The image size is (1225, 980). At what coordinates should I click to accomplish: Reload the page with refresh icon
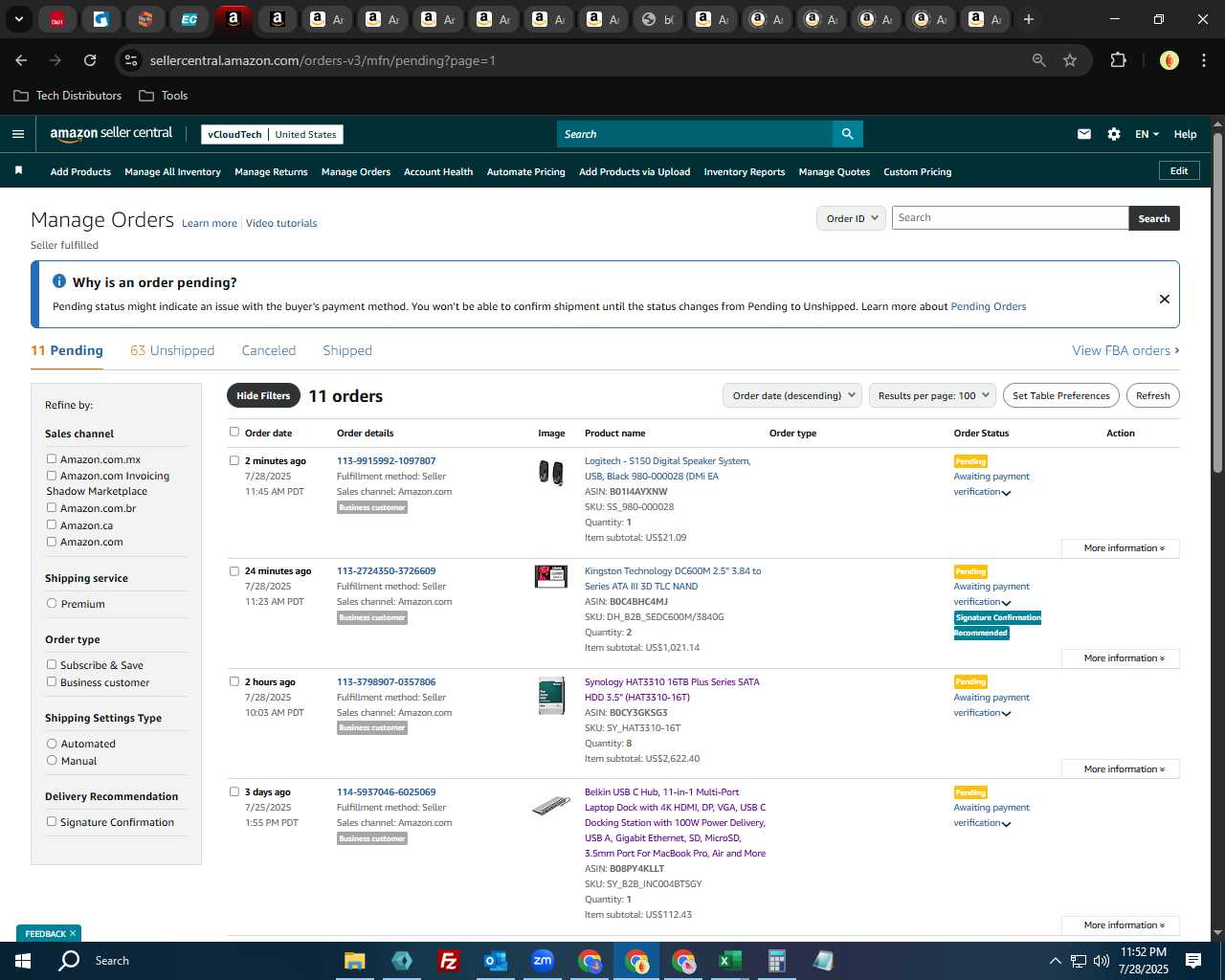tap(90, 60)
